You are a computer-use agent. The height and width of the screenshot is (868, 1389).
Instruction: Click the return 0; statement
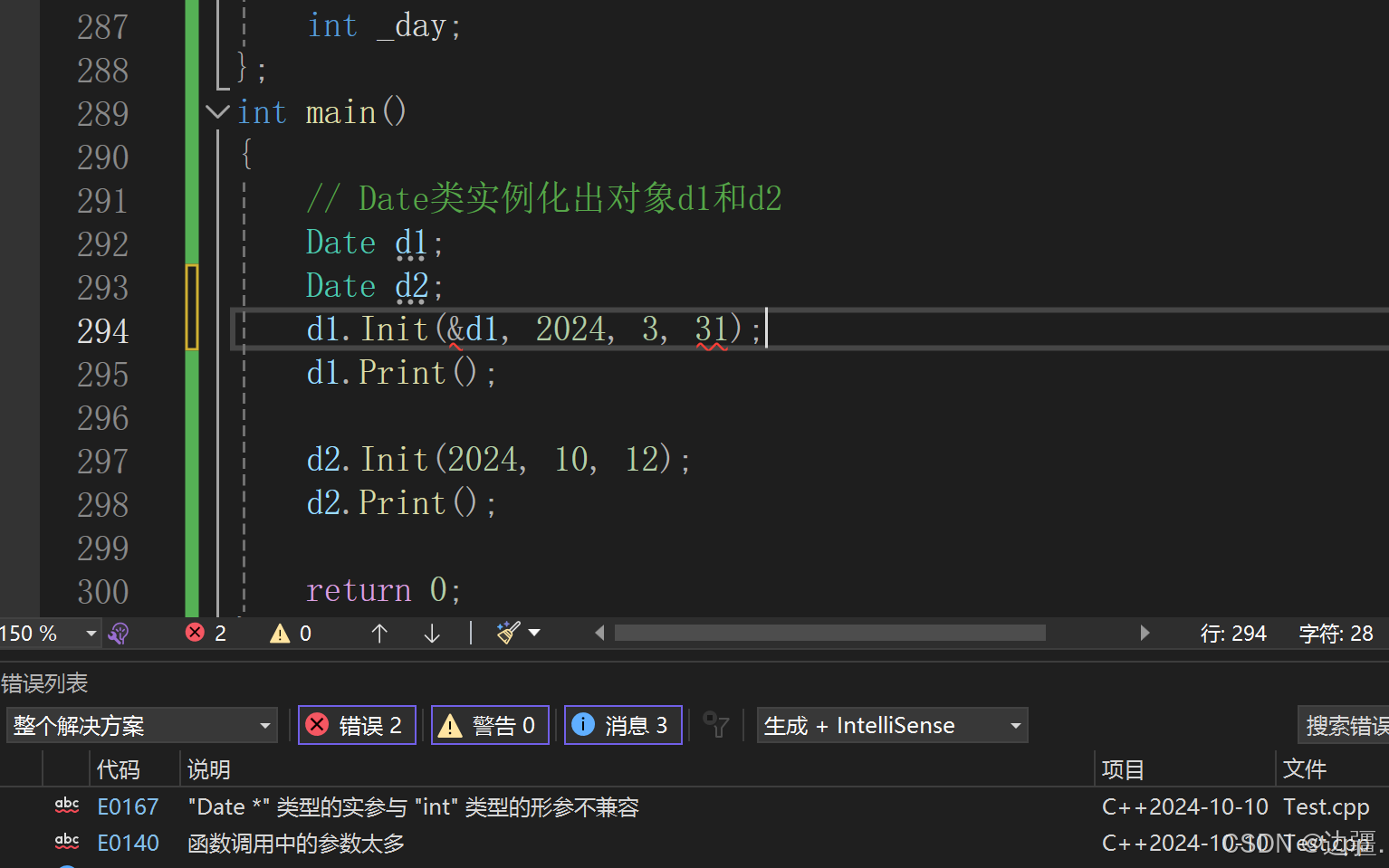pos(384,590)
